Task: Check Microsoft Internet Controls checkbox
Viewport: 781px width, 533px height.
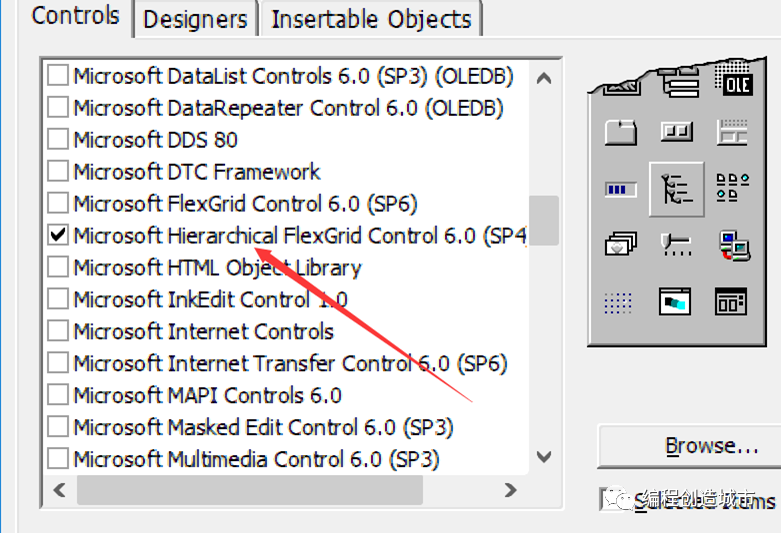Action: (58, 332)
